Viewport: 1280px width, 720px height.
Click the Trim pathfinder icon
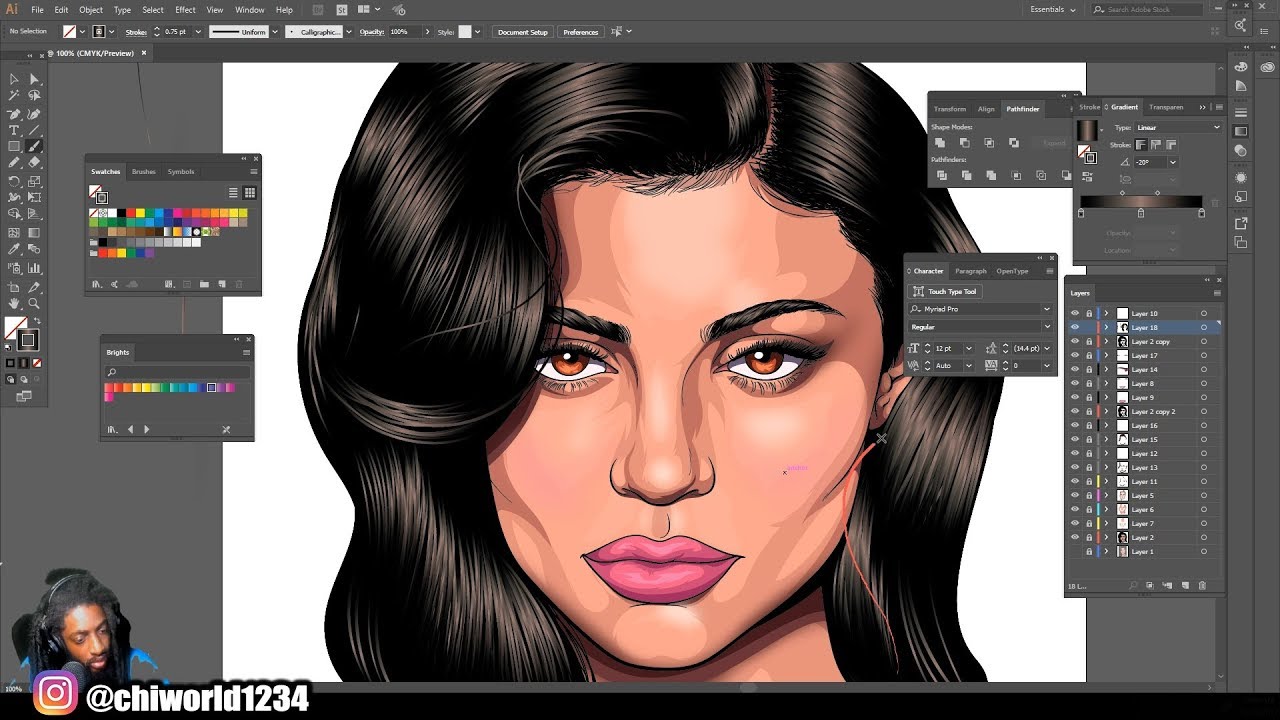tap(966, 175)
